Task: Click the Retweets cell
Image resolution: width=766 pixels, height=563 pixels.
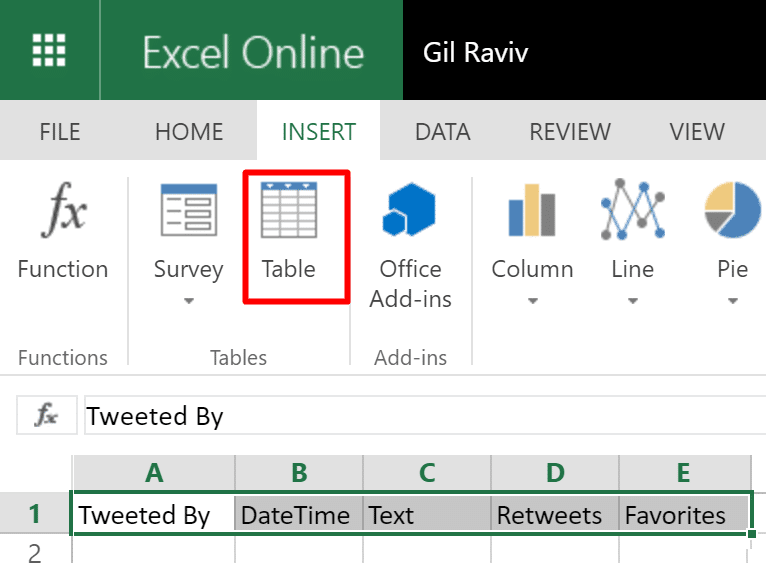Action: pos(555,514)
